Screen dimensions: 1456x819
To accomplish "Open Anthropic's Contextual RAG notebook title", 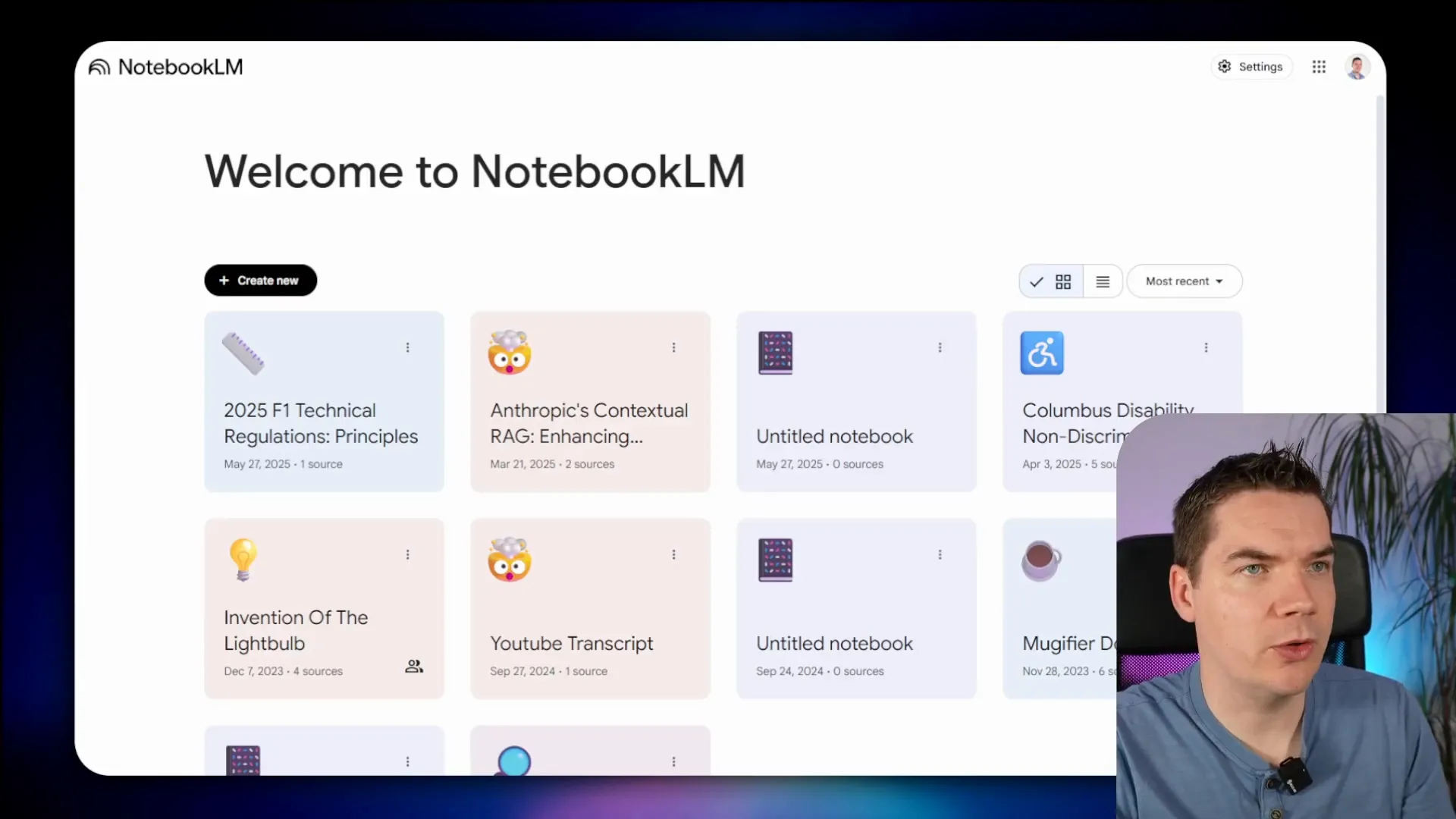I will click(x=589, y=423).
